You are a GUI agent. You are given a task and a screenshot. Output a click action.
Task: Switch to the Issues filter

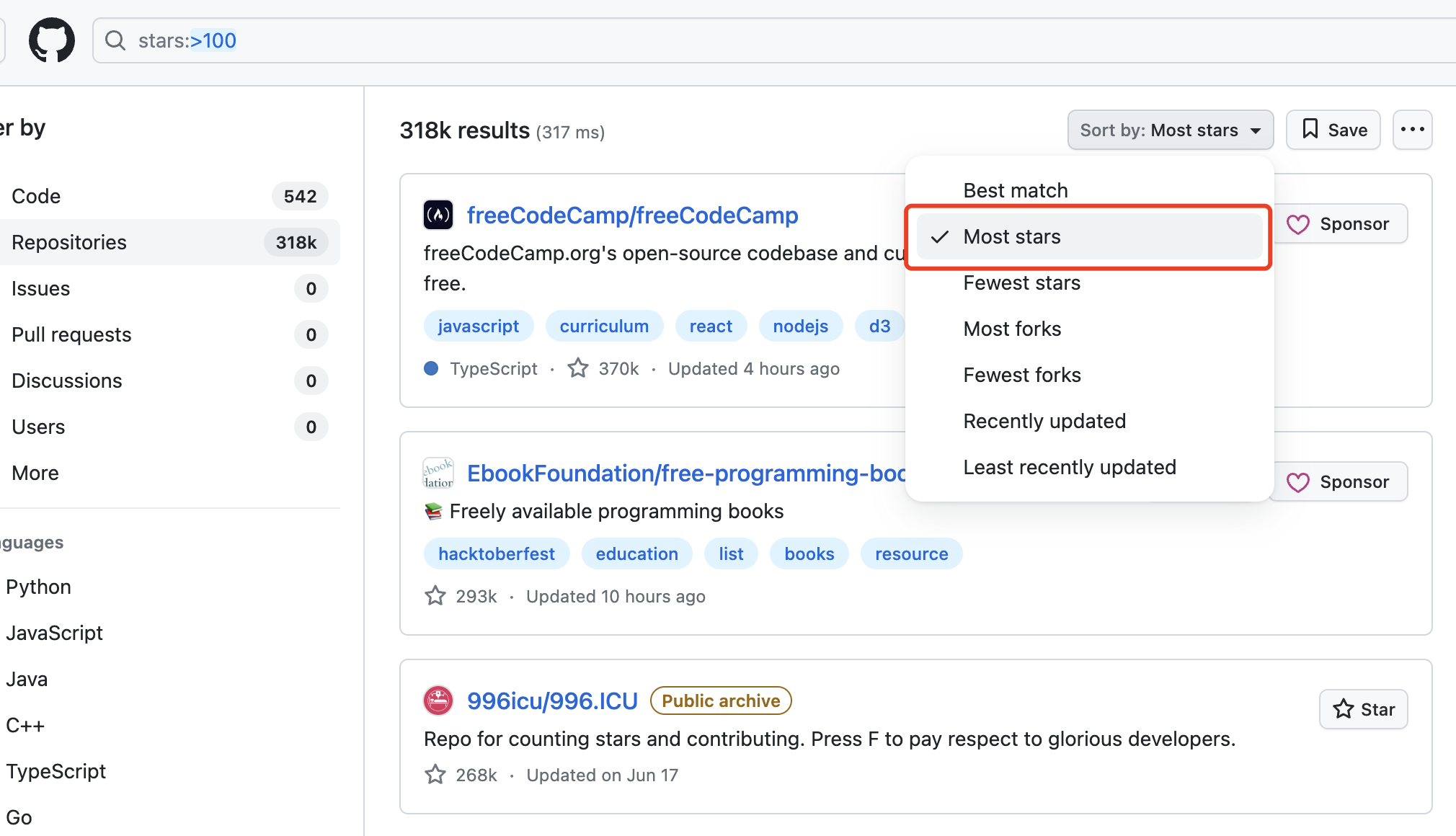click(41, 288)
